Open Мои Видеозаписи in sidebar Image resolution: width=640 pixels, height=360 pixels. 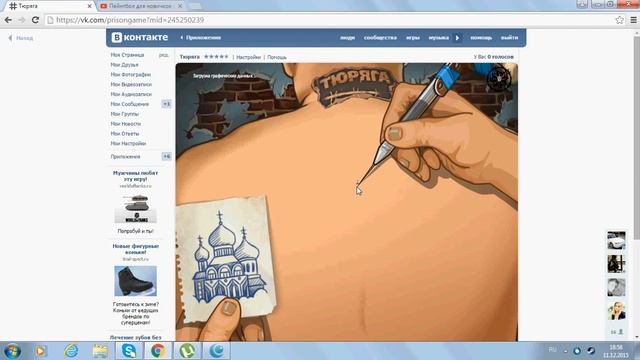click(x=131, y=84)
